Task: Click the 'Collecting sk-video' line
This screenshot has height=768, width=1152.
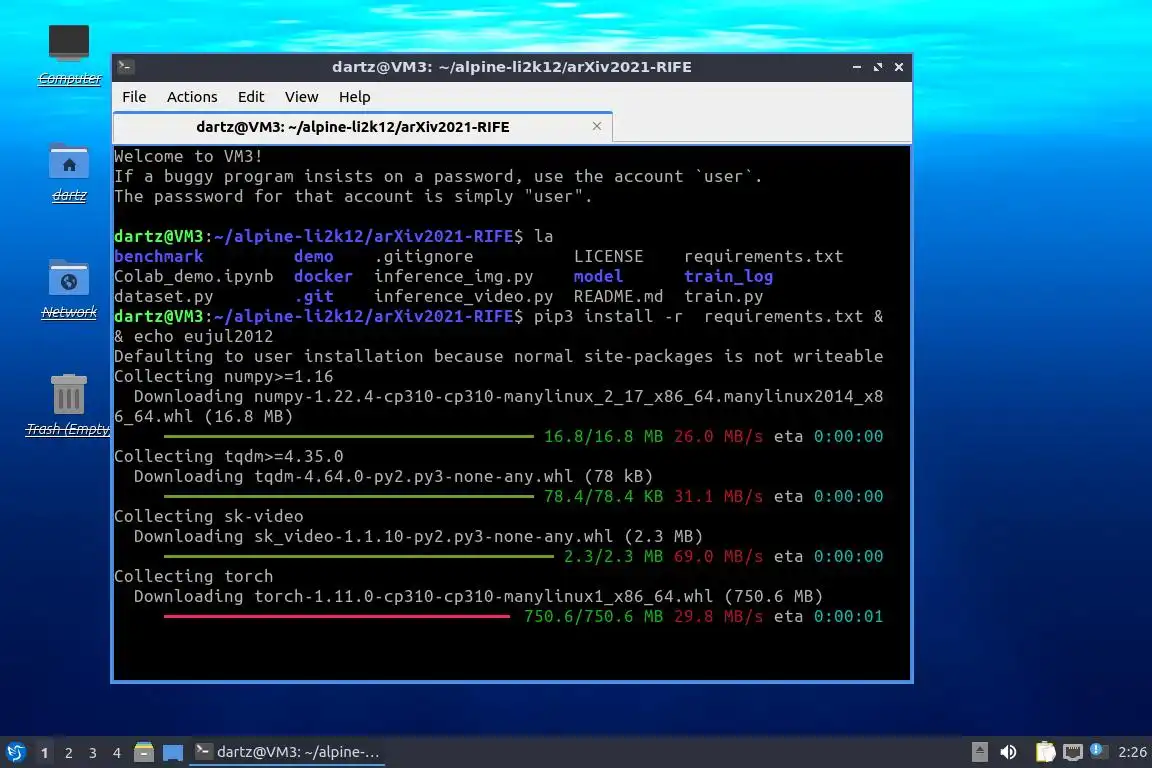Action: [209, 516]
